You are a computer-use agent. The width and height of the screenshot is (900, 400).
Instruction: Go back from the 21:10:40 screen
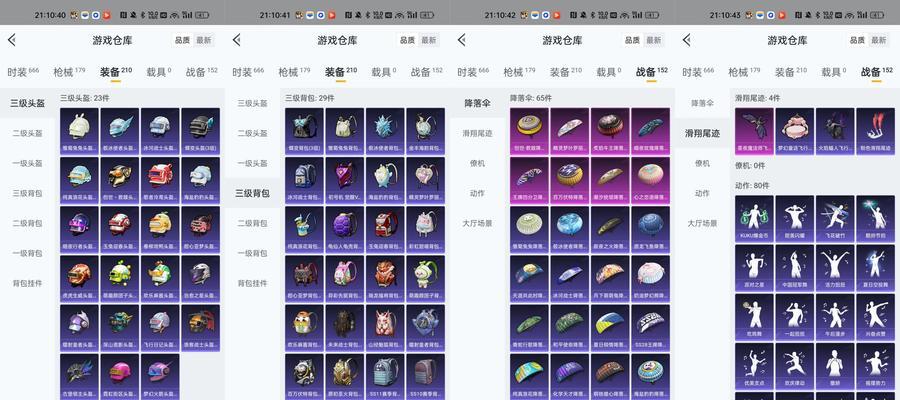click(11, 40)
